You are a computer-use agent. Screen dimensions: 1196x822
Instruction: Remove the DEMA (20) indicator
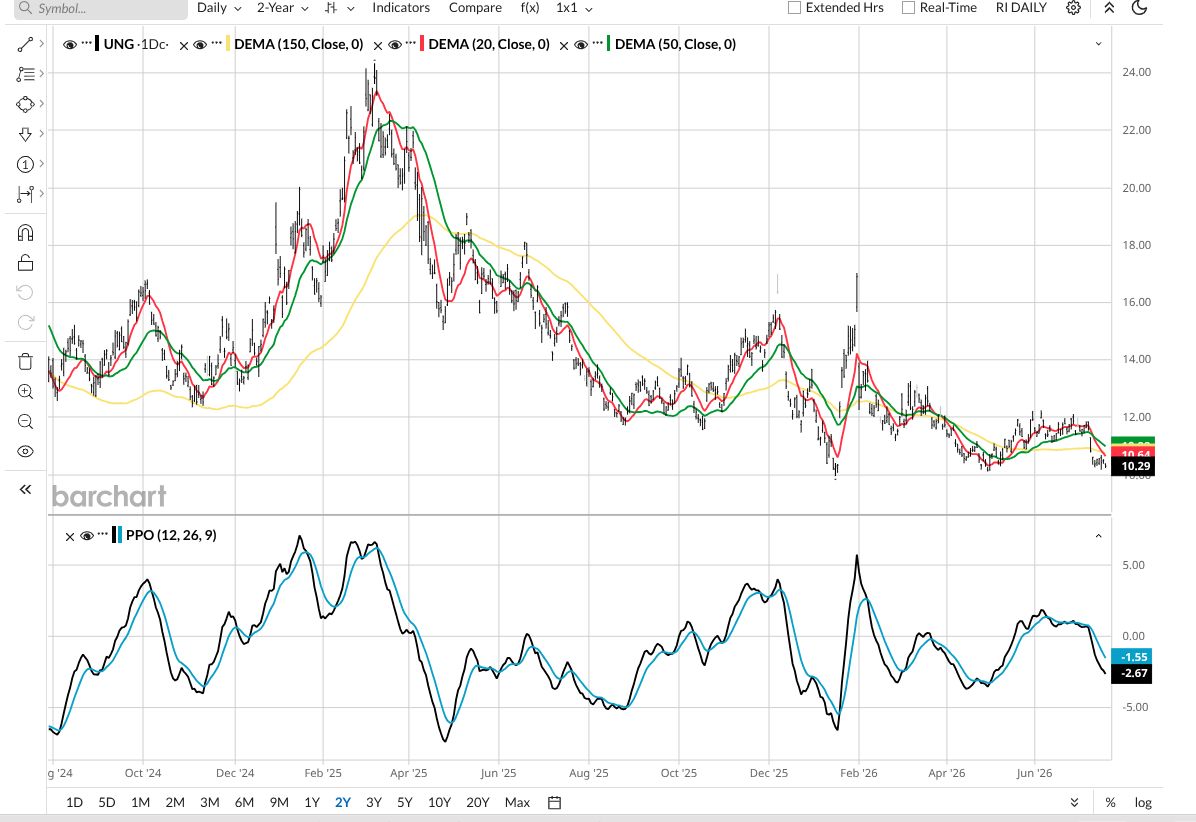[x=378, y=46]
